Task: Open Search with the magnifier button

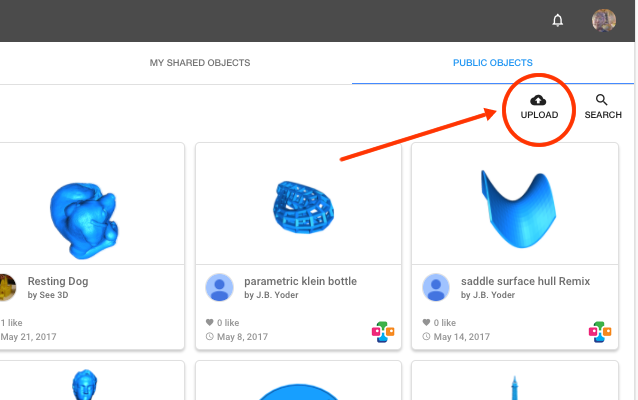Action: pyautogui.click(x=603, y=107)
